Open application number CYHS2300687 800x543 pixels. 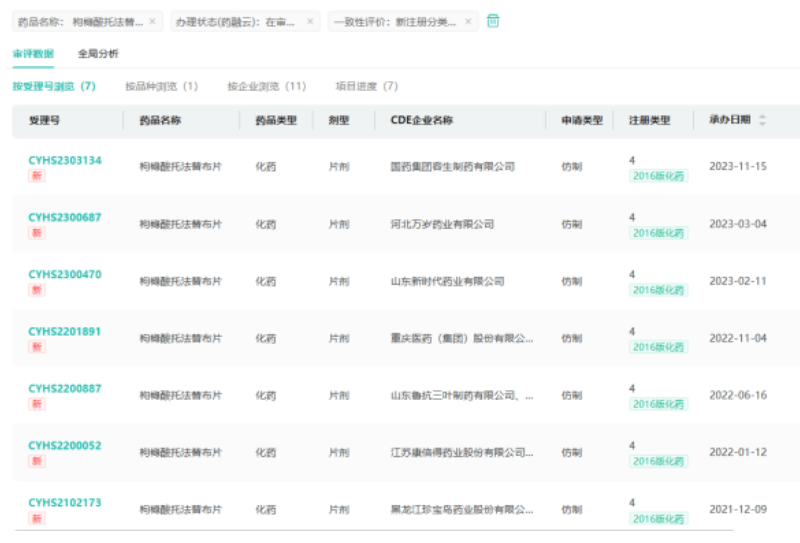[x=65, y=217]
